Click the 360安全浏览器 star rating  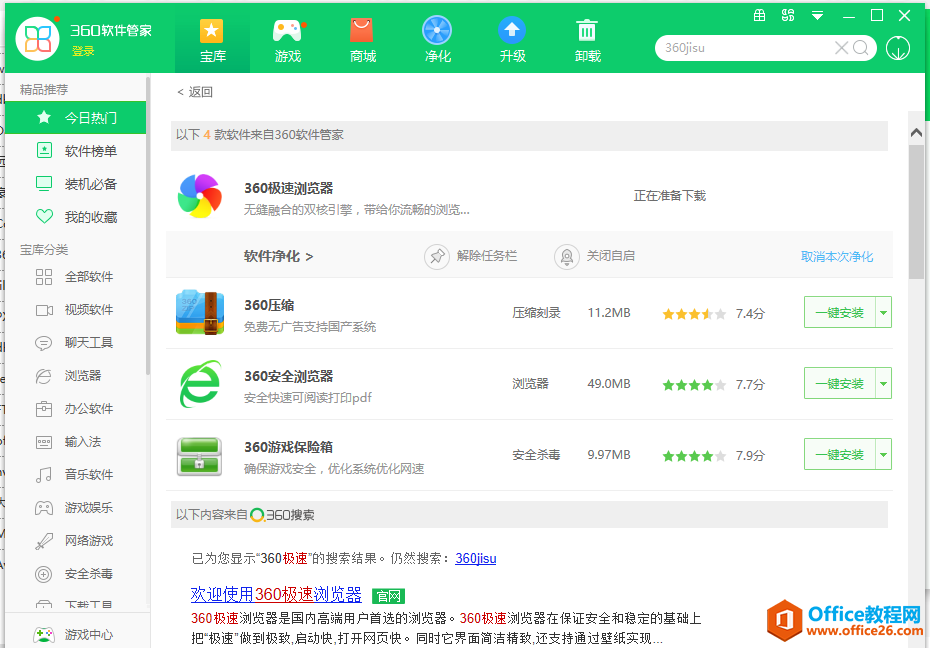pyautogui.click(x=694, y=385)
